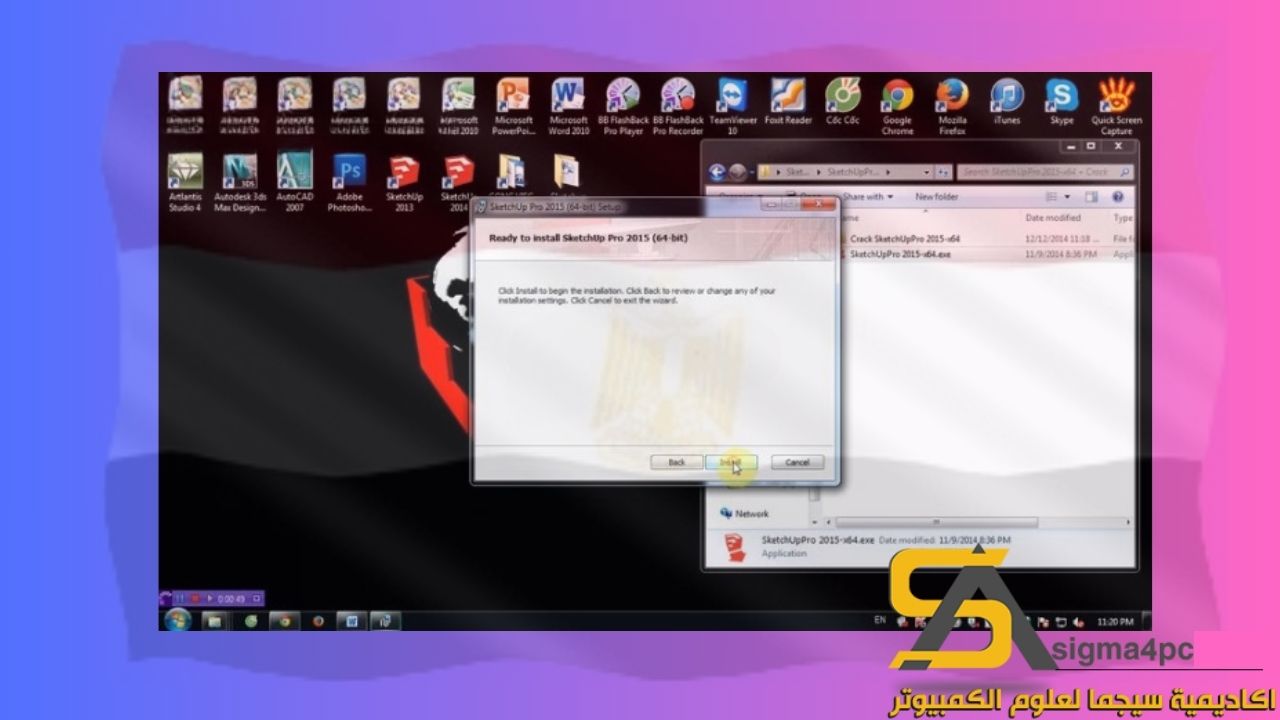The width and height of the screenshot is (1280, 720).
Task: Open Chrome from the taskbar
Action: (x=284, y=621)
